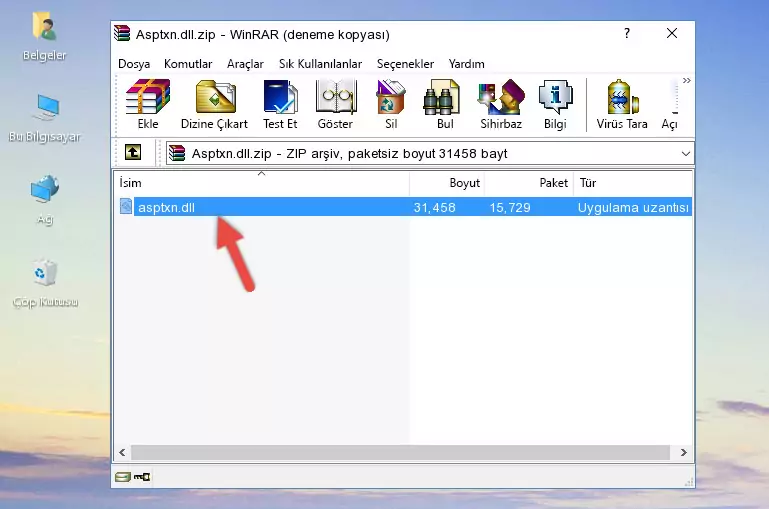The image size is (769, 509).
Task: Click the Ekle (Add) toolbar icon
Action: (x=148, y=104)
